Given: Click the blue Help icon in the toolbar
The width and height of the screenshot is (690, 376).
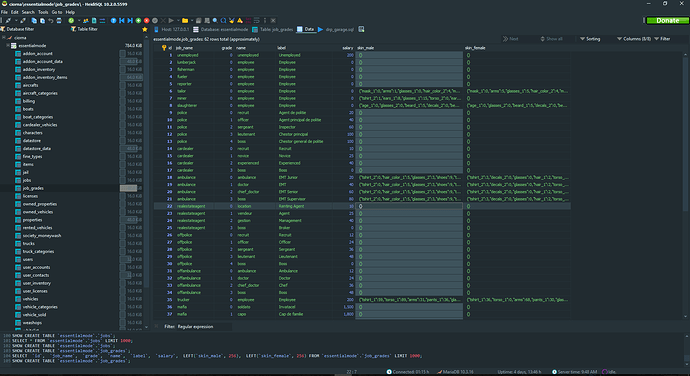Looking at the screenshot, I should coord(114,20).
